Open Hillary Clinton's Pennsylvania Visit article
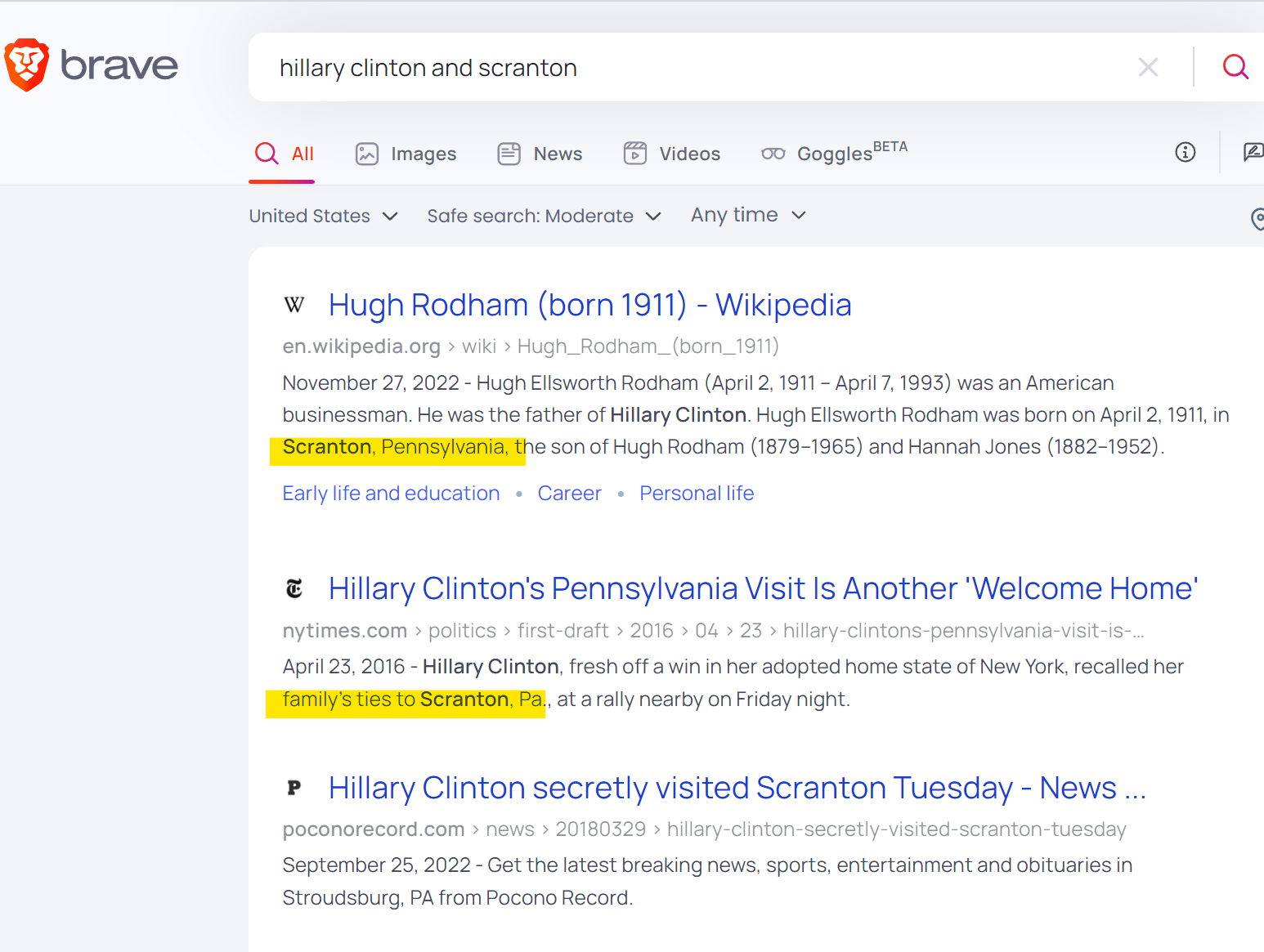Image resolution: width=1264 pixels, height=952 pixels. [763, 588]
